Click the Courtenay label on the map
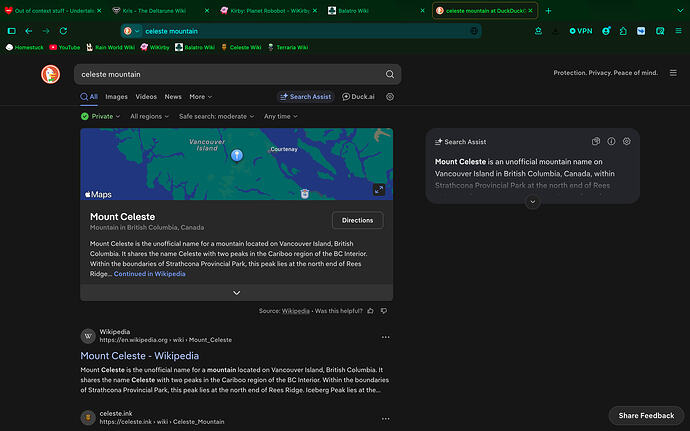This screenshot has height=431, width=690. (x=284, y=149)
